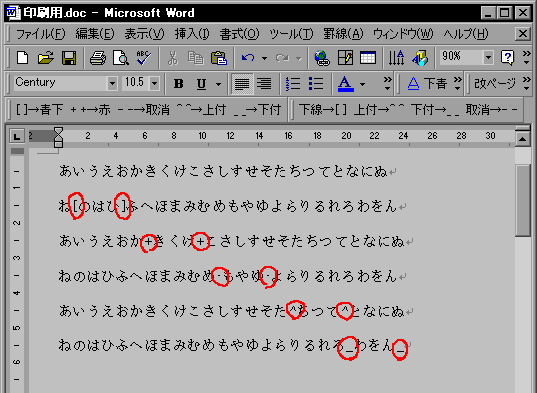Show the Drawing toolbar icon
This screenshot has height=393, width=537.
(x=420, y=58)
